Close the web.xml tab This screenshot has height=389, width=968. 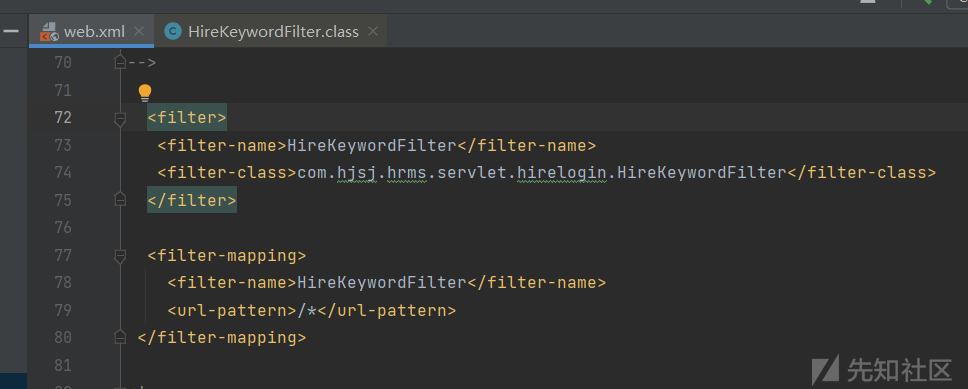(x=139, y=31)
